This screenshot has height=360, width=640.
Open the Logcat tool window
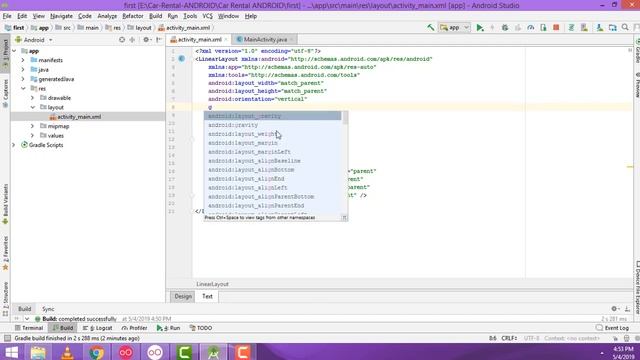[98, 328]
